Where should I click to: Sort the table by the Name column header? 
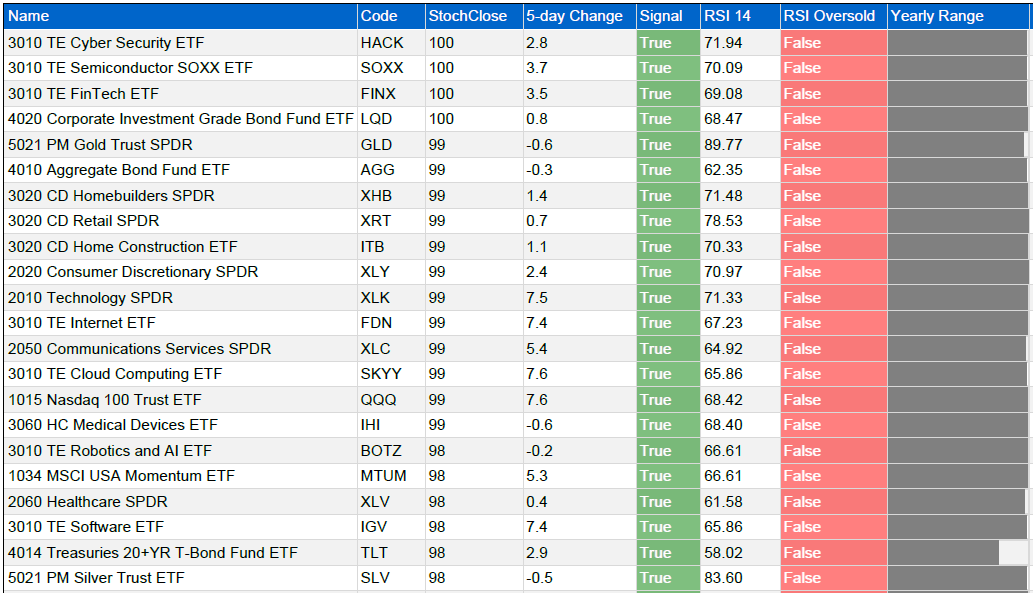point(180,16)
